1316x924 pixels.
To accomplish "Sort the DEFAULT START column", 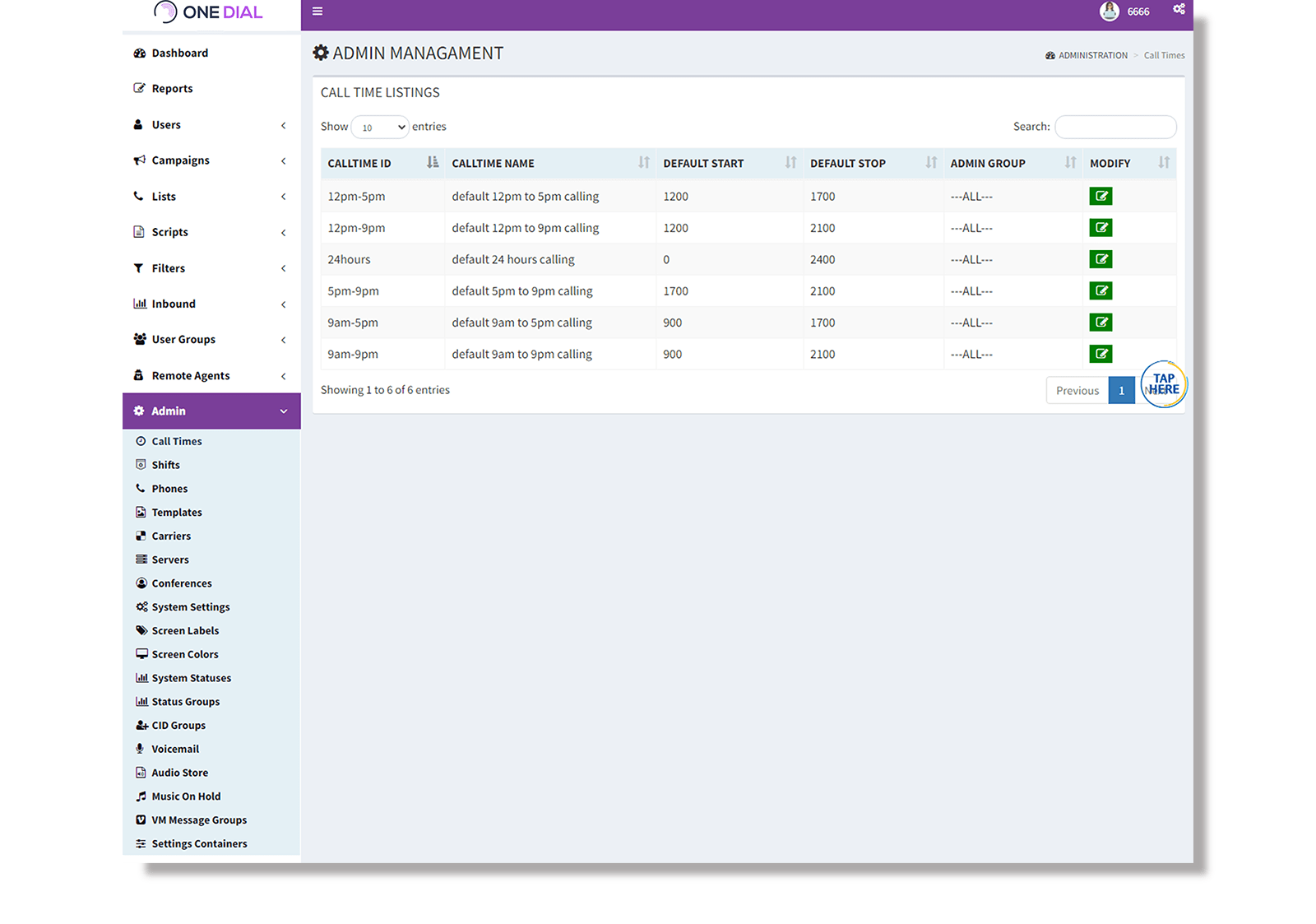I will pyautogui.click(x=790, y=163).
